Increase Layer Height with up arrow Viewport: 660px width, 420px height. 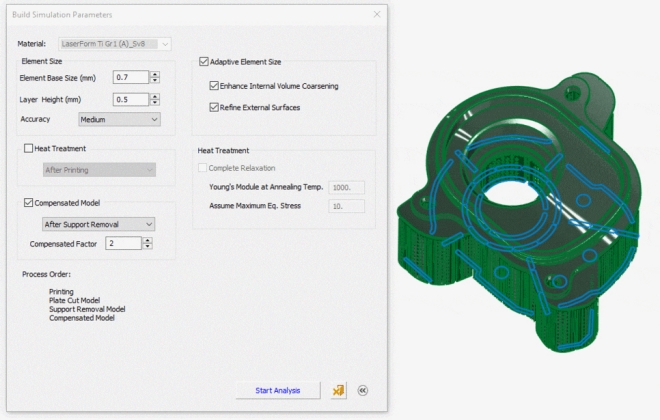[x=155, y=96]
